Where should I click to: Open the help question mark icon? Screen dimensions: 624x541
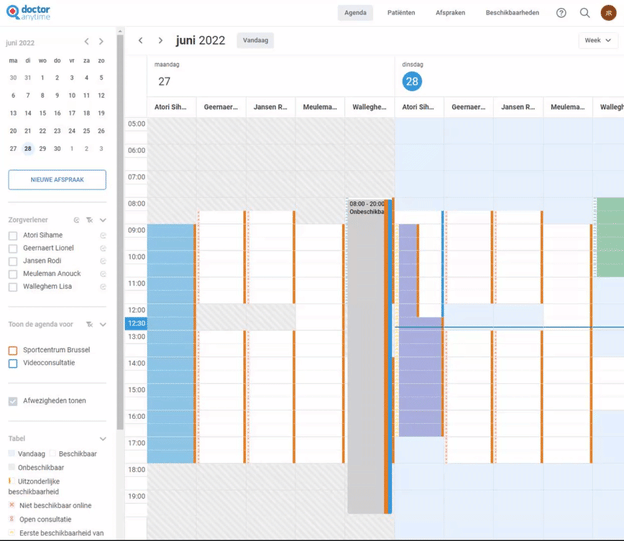pyautogui.click(x=561, y=13)
